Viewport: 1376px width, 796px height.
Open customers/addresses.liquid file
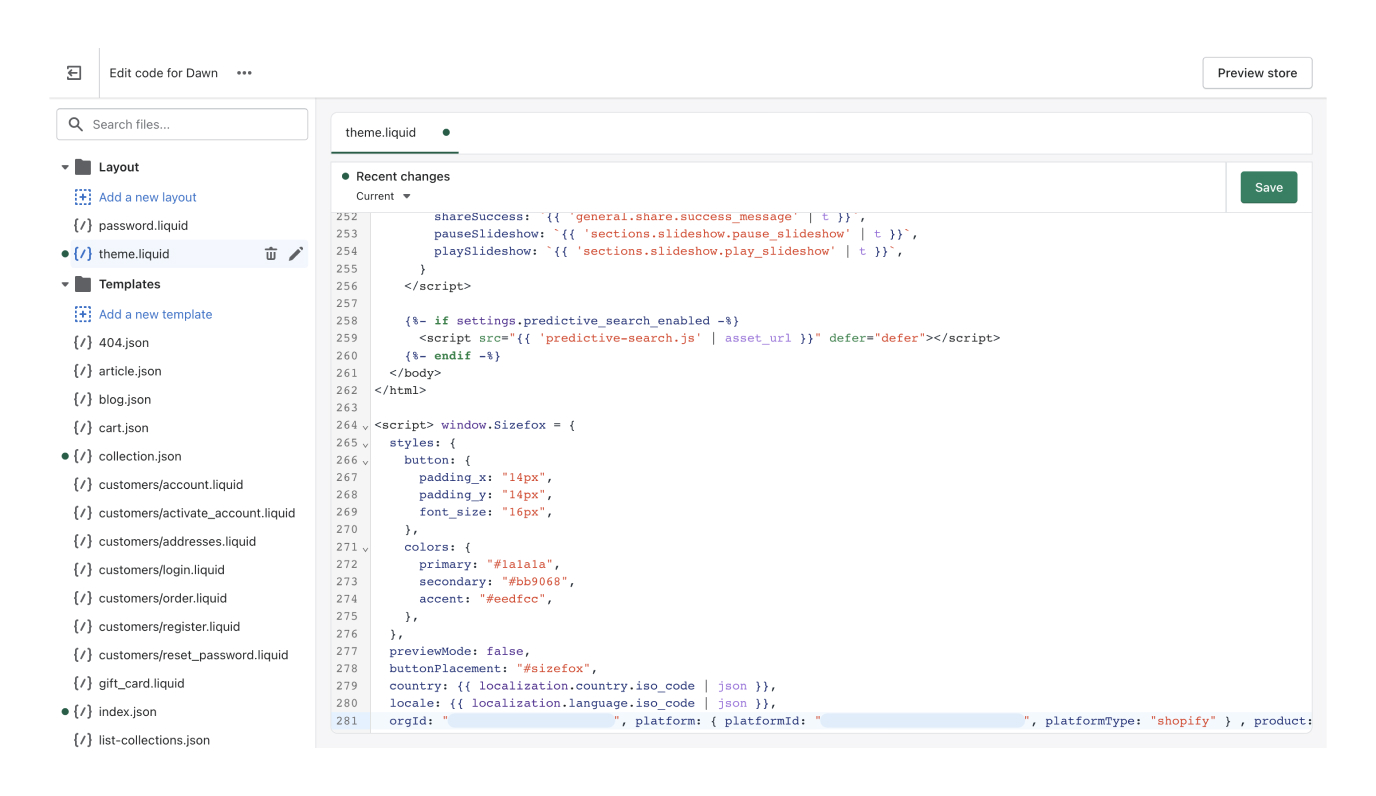(177, 542)
